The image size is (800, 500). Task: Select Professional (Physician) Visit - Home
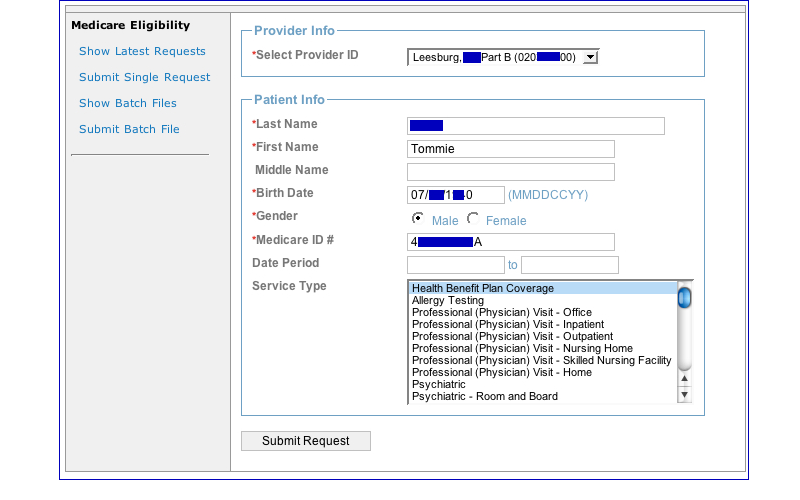point(543,372)
